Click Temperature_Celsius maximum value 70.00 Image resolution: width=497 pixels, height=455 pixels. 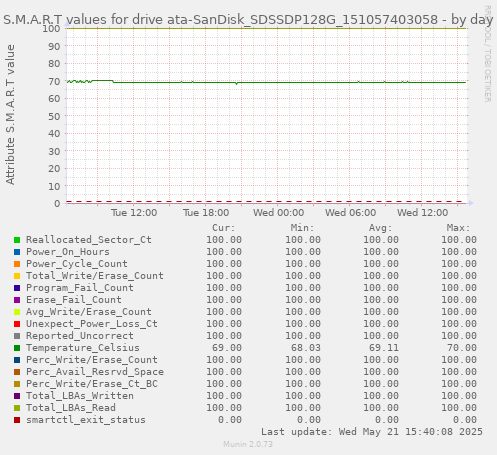coord(462,348)
